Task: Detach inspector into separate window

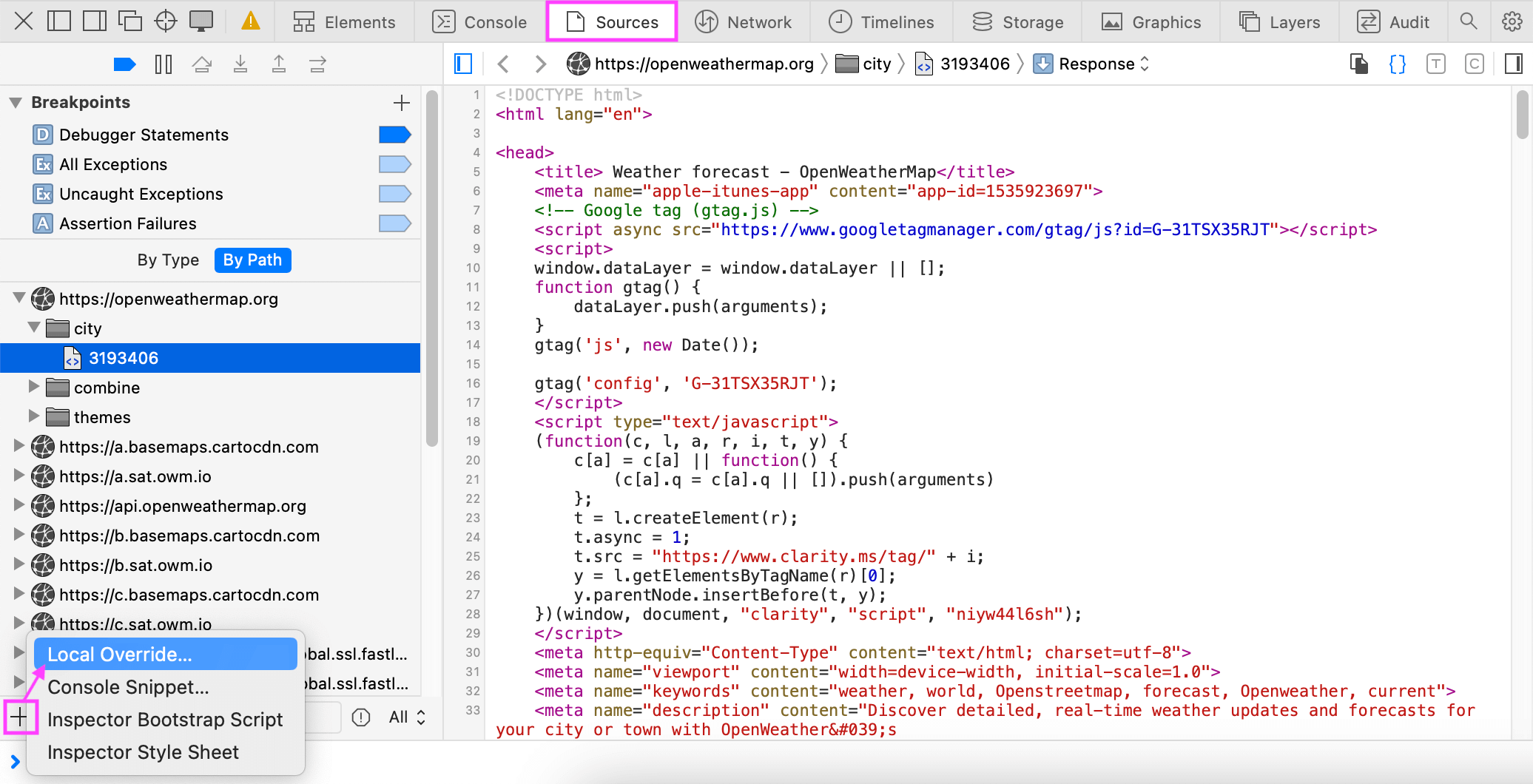Action: [x=130, y=21]
